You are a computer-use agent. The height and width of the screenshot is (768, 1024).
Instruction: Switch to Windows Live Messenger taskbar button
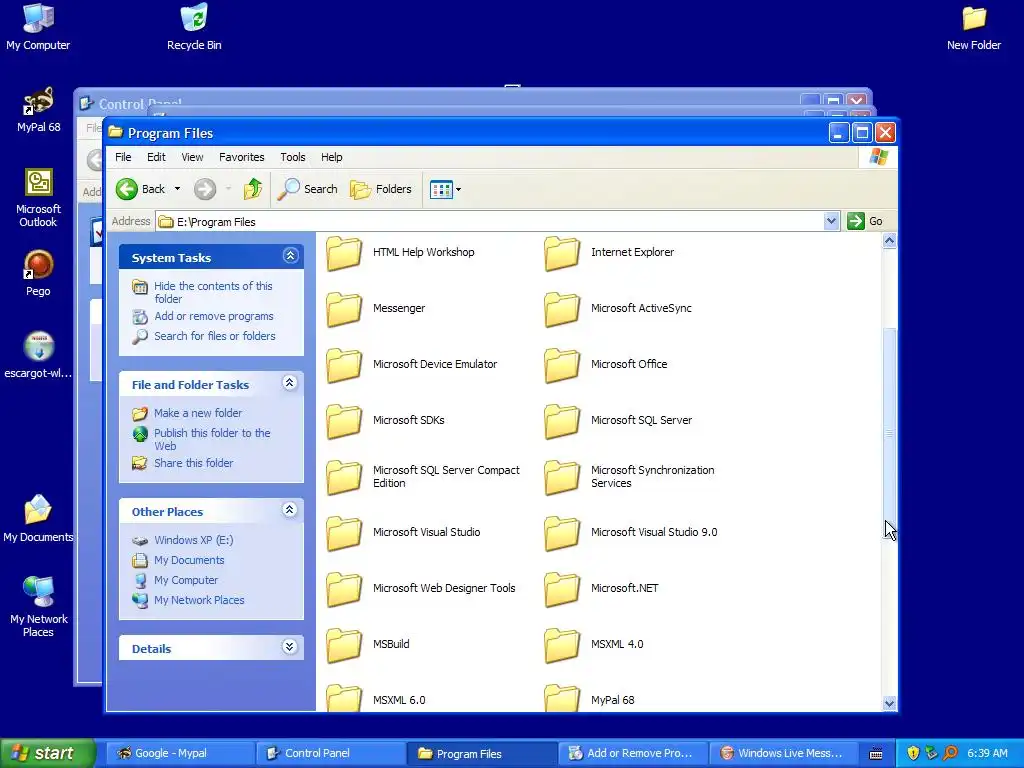click(782, 754)
